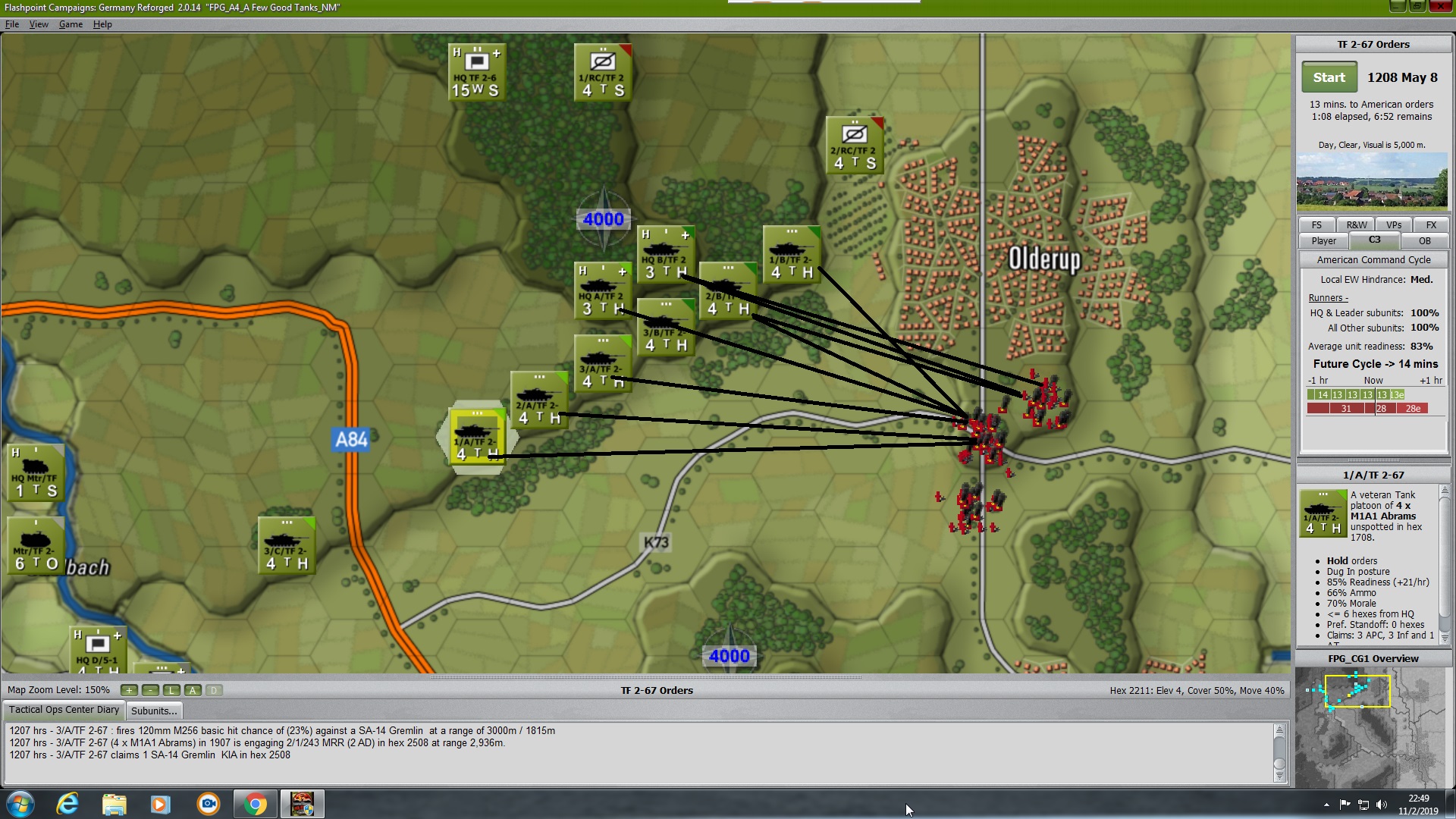Toggle the L map display button
The height and width of the screenshot is (819, 1456).
171,690
